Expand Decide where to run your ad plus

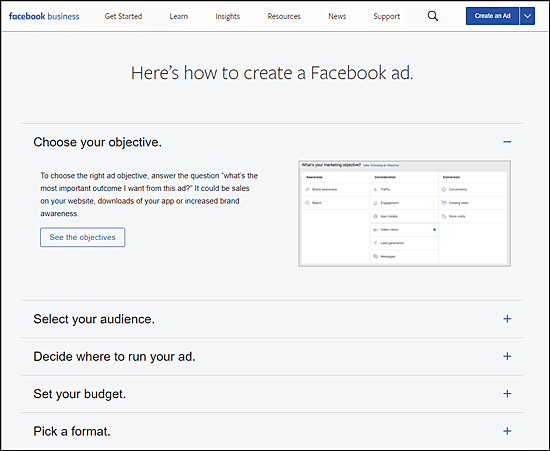click(507, 356)
